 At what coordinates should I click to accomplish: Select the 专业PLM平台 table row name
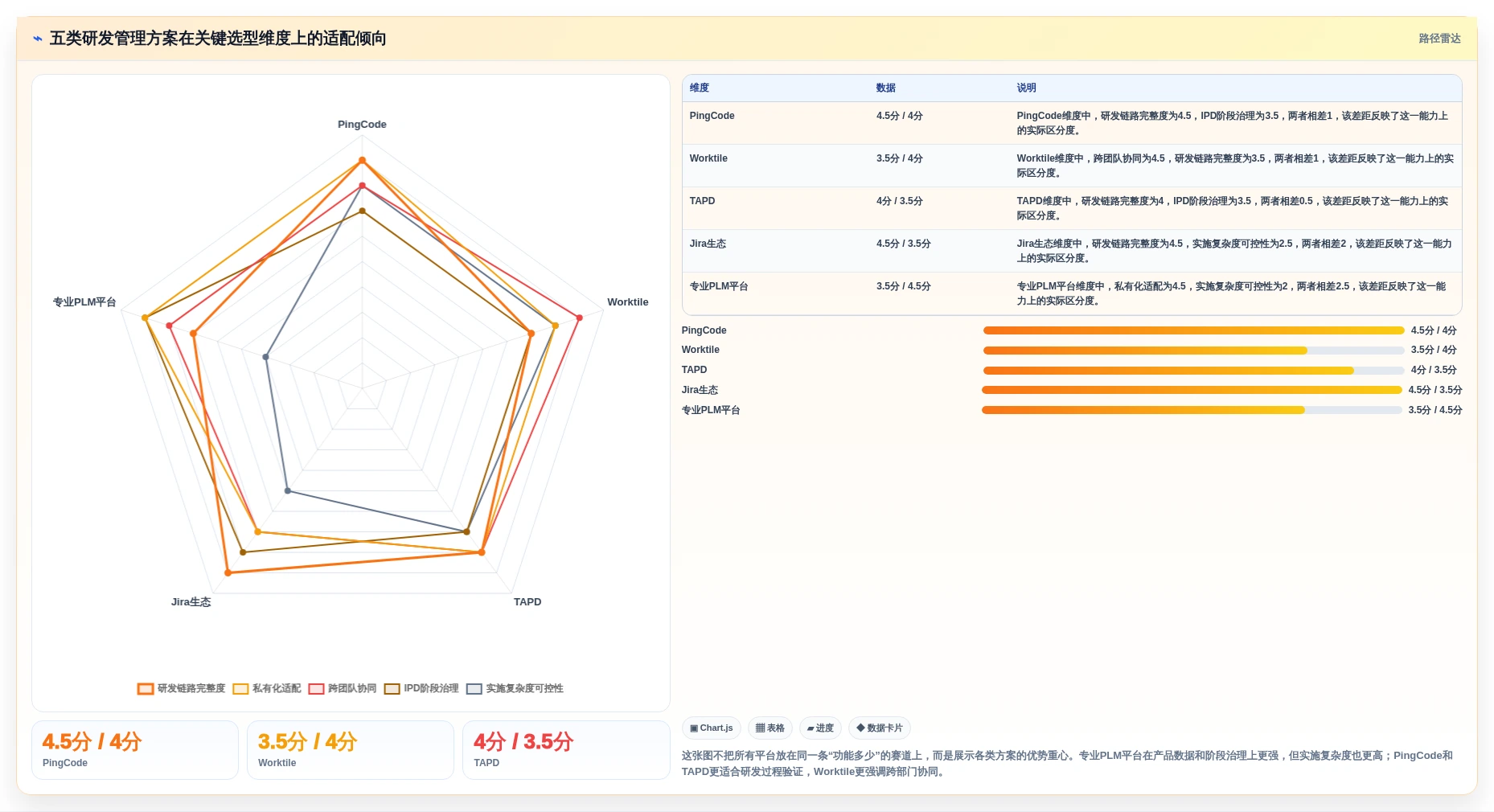[719, 286]
